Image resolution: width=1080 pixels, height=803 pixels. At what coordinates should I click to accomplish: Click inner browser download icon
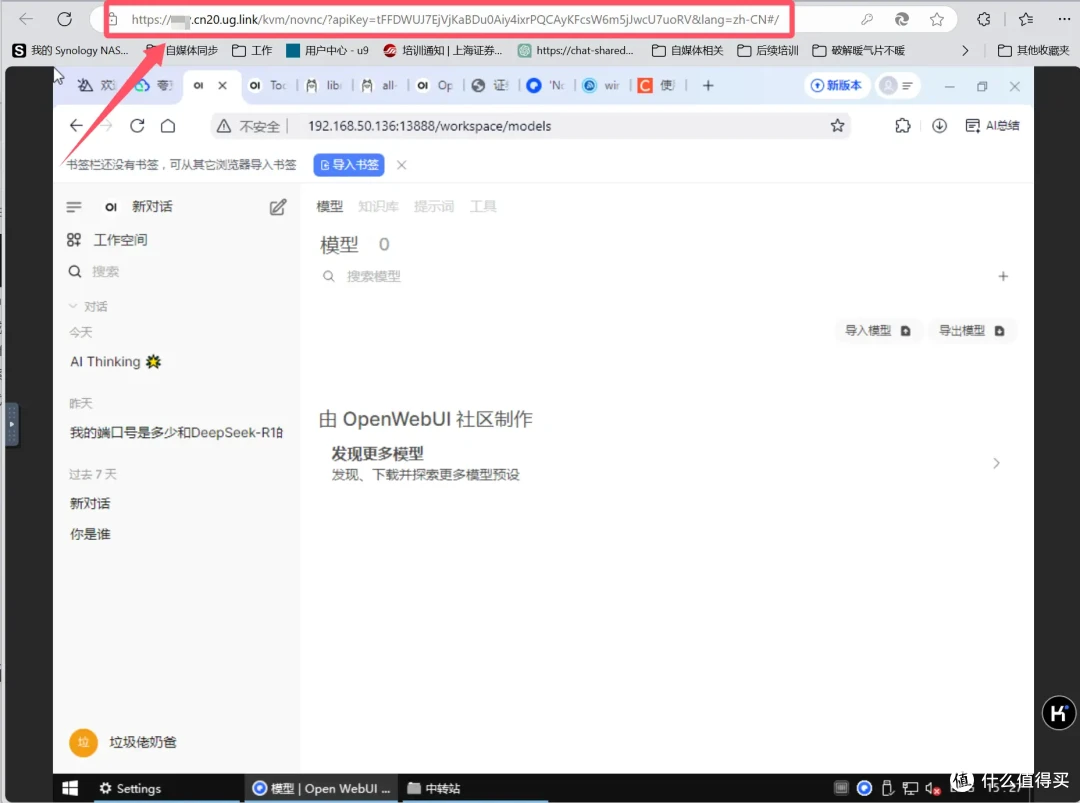coord(938,125)
